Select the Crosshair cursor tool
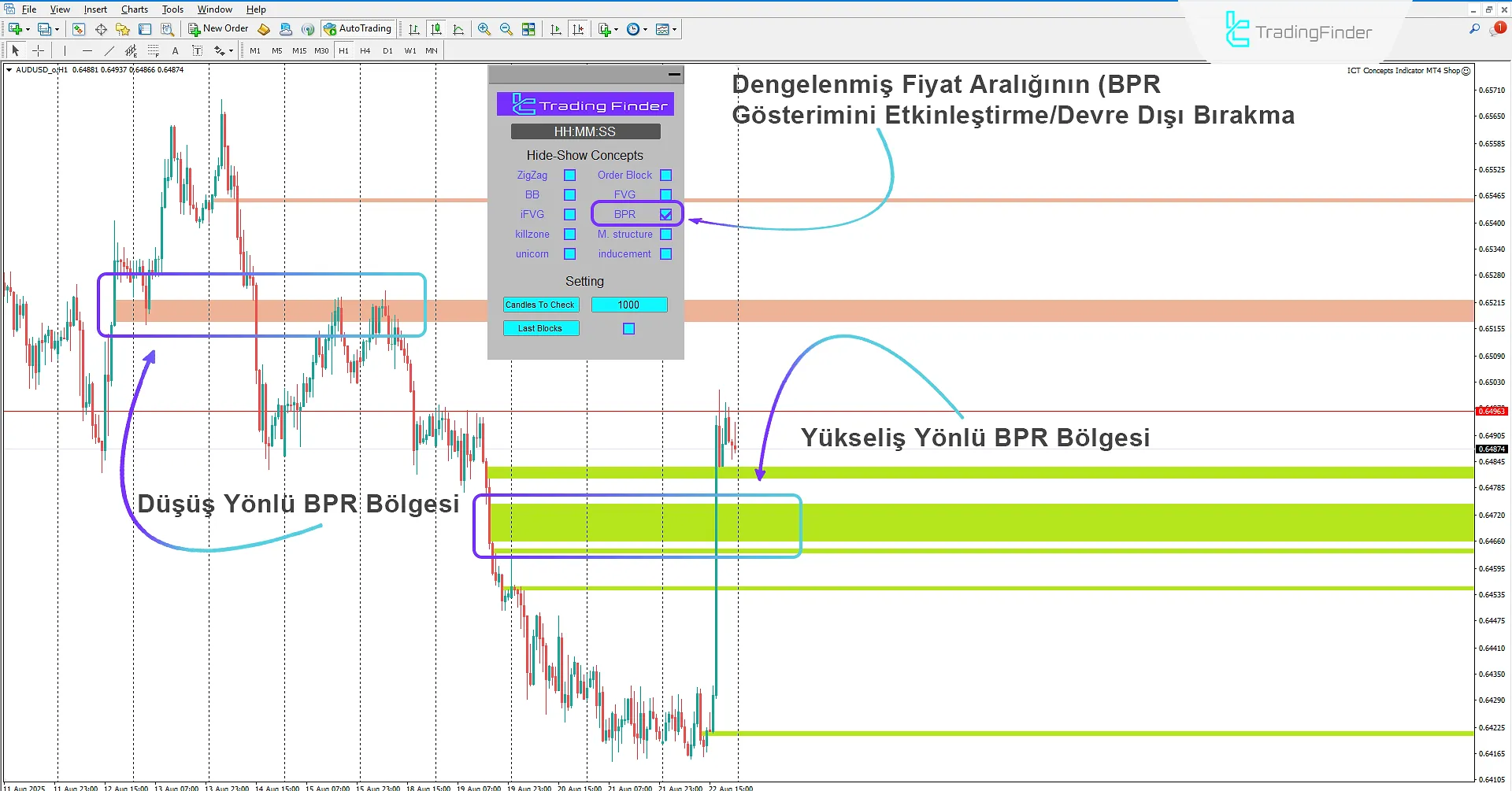The width and height of the screenshot is (1512, 791). coord(38,50)
